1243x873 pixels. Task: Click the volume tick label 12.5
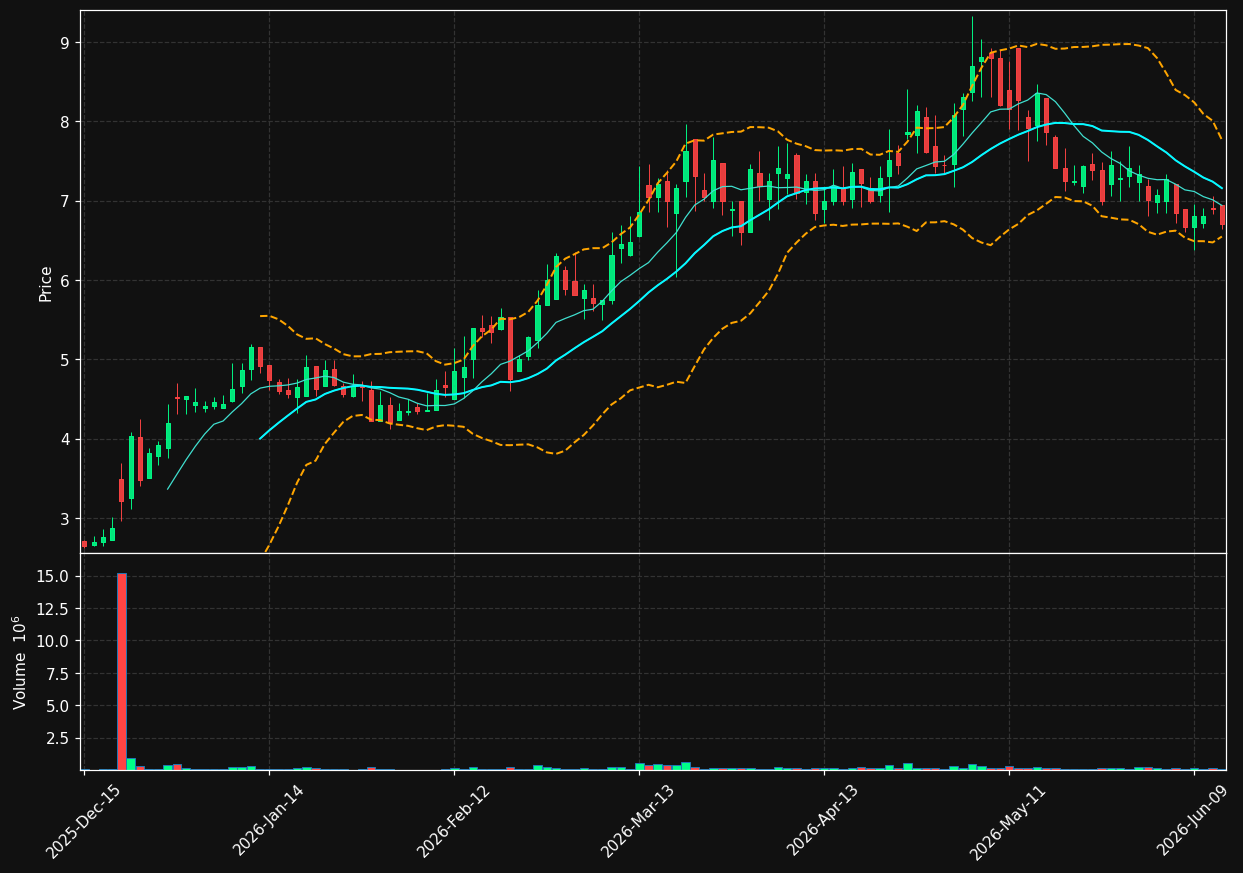[x=55, y=609]
